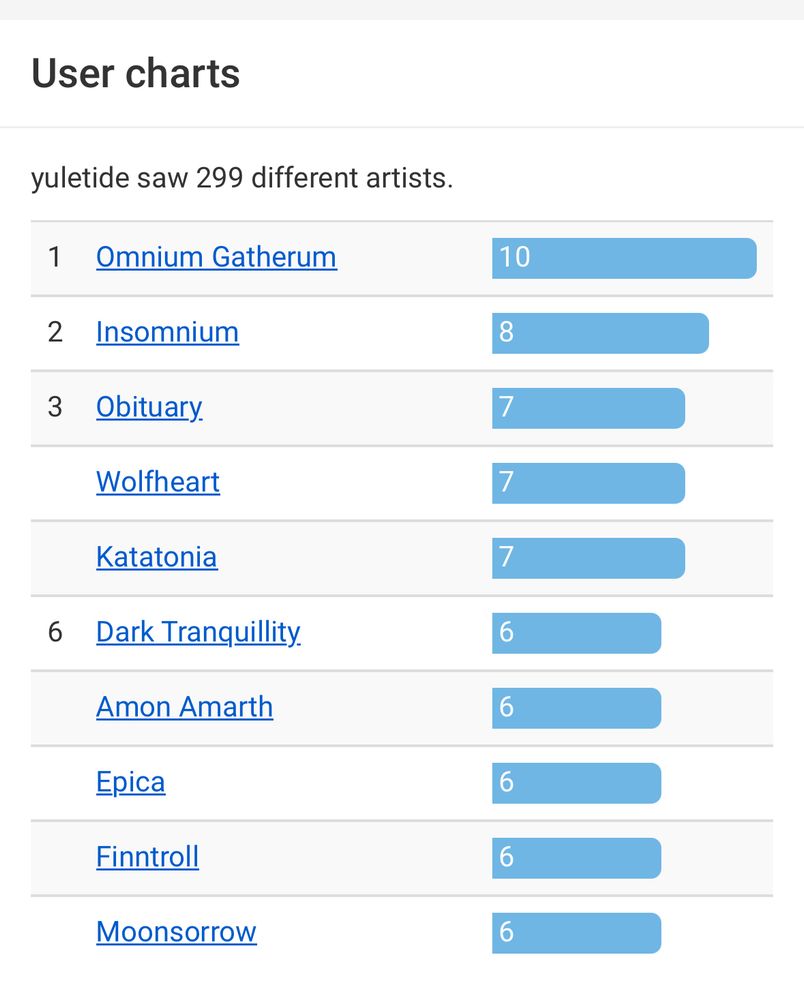Click the rank number 1 cell

55,258
